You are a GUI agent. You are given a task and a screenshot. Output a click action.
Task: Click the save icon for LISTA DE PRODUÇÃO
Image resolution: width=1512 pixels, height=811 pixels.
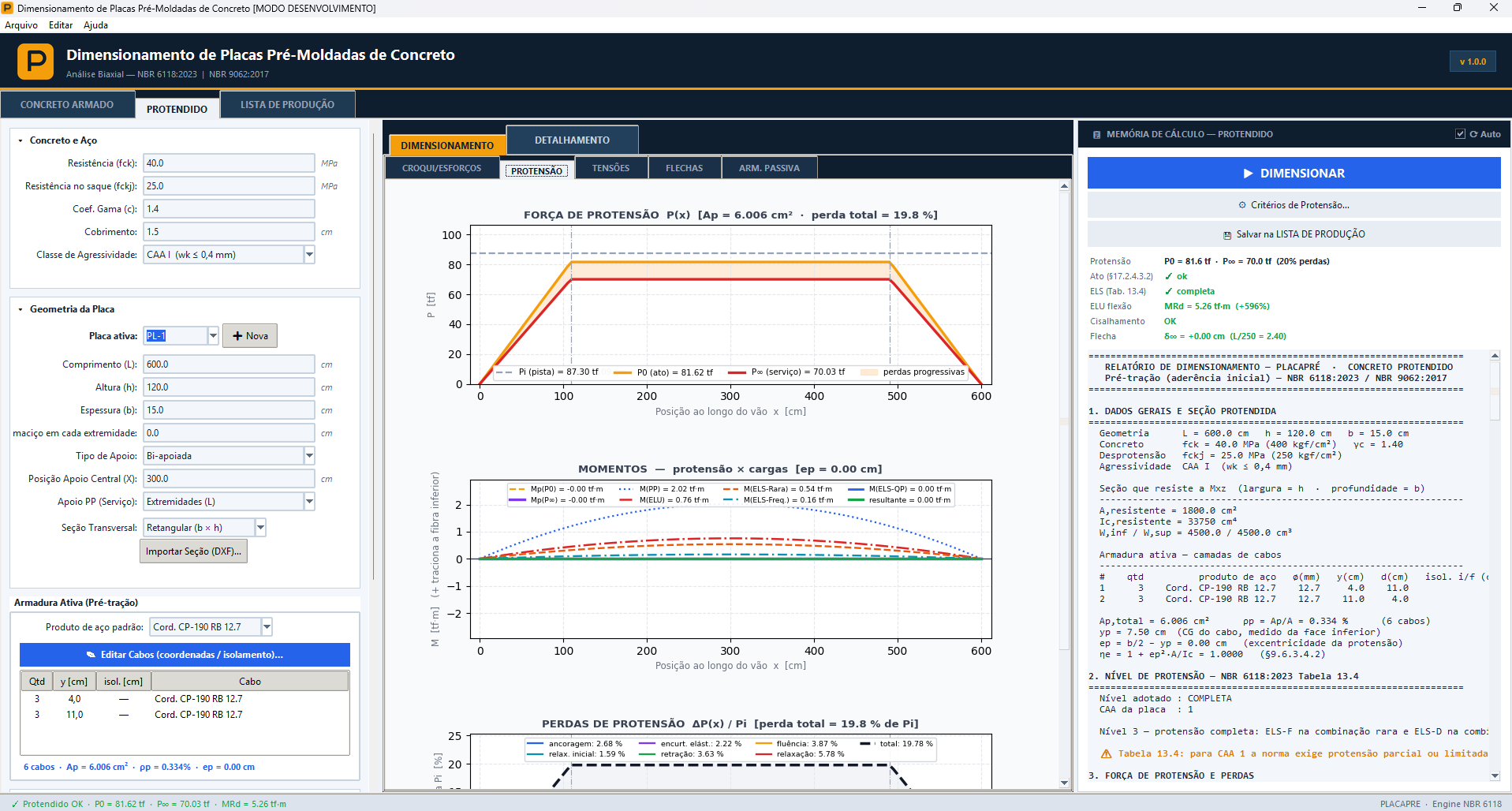(1227, 235)
